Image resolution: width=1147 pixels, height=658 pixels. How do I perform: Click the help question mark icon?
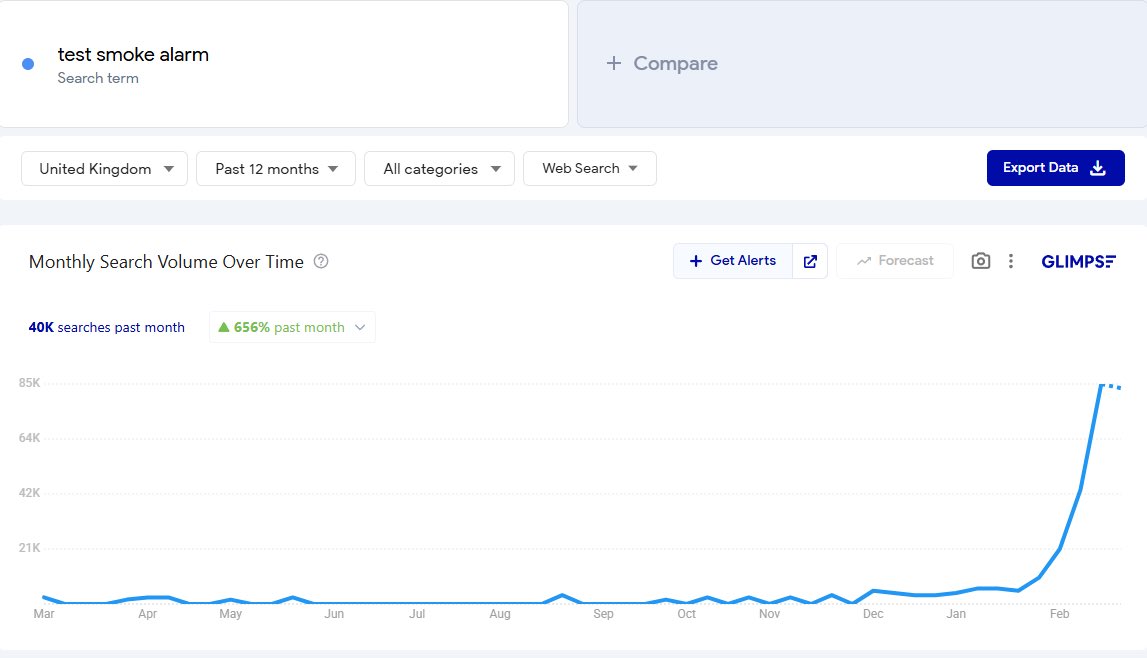click(x=320, y=261)
